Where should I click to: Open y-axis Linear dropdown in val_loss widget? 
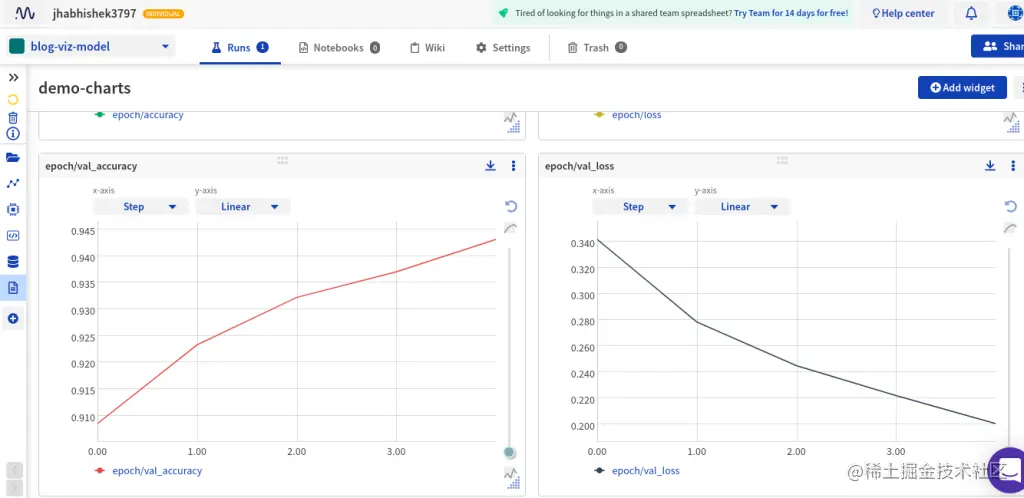(743, 206)
